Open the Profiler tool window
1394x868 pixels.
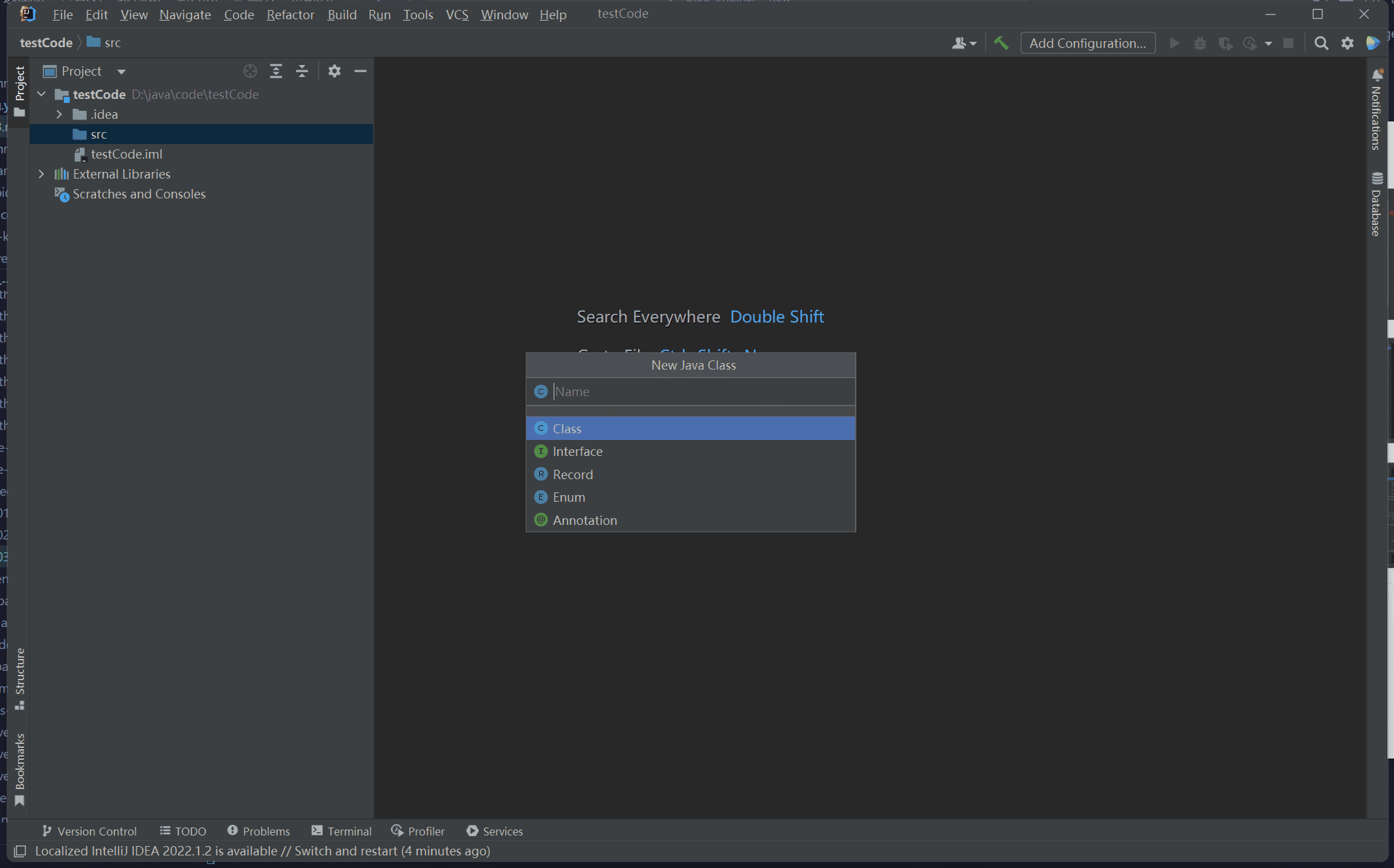(418, 831)
